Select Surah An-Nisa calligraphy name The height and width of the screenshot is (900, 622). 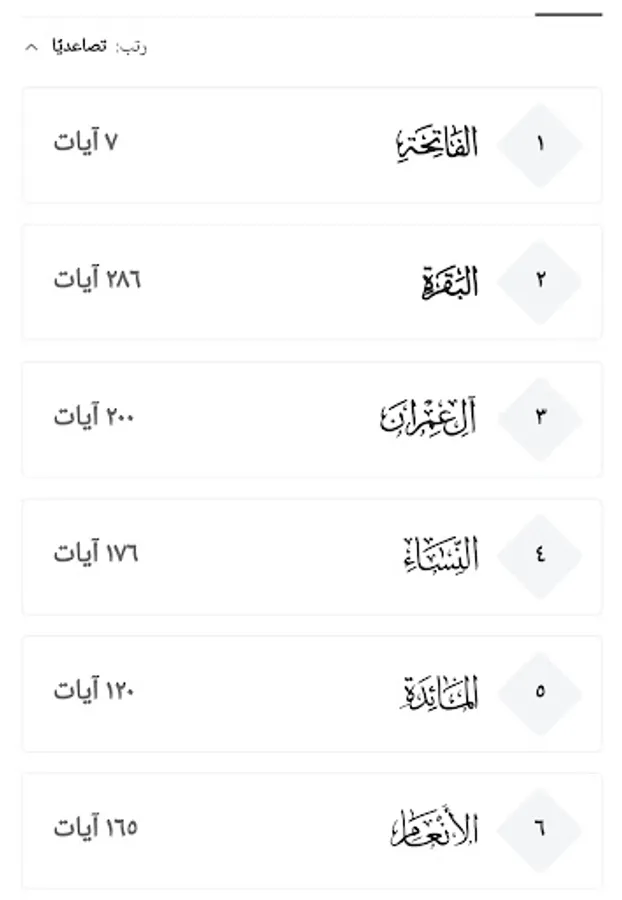pyautogui.click(x=439, y=556)
